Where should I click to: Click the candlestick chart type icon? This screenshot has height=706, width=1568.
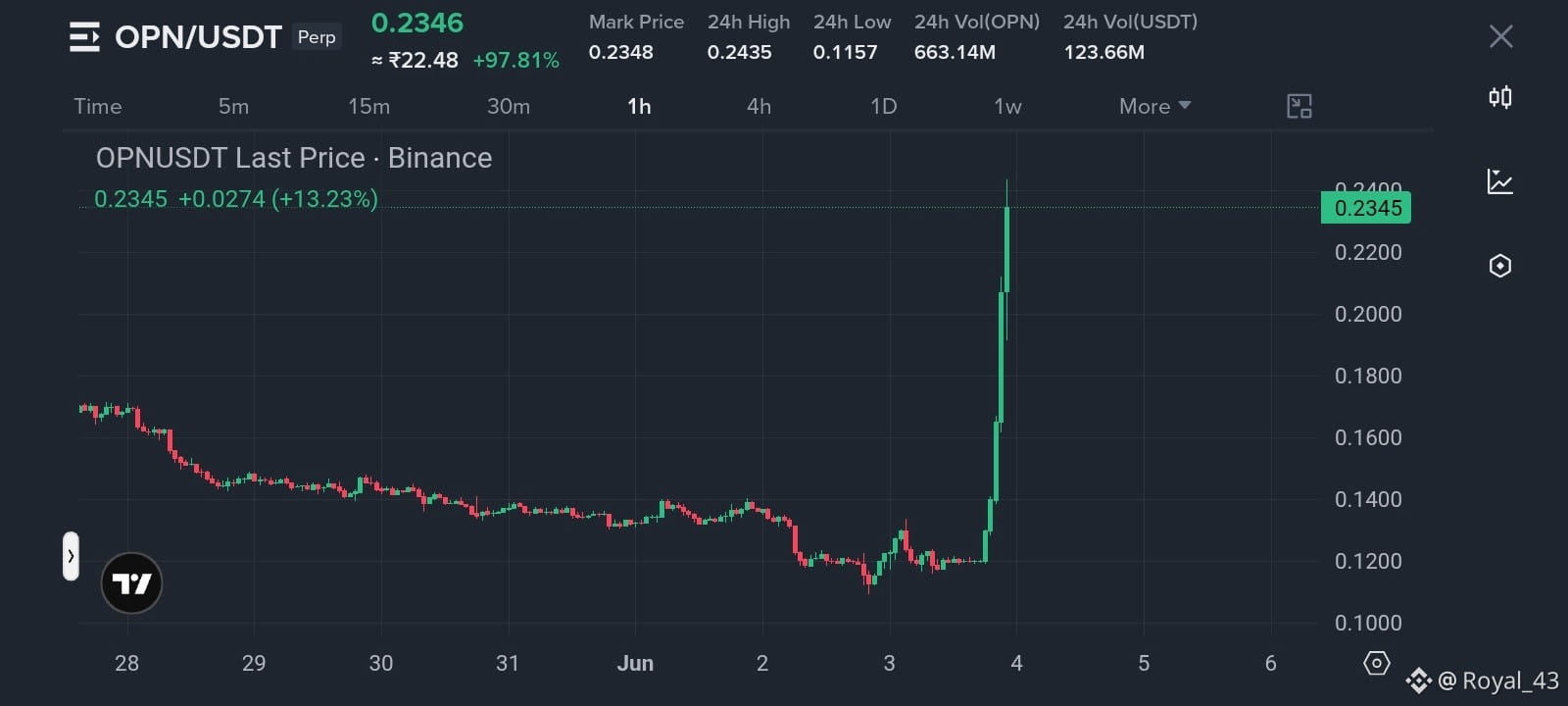coord(1499,97)
